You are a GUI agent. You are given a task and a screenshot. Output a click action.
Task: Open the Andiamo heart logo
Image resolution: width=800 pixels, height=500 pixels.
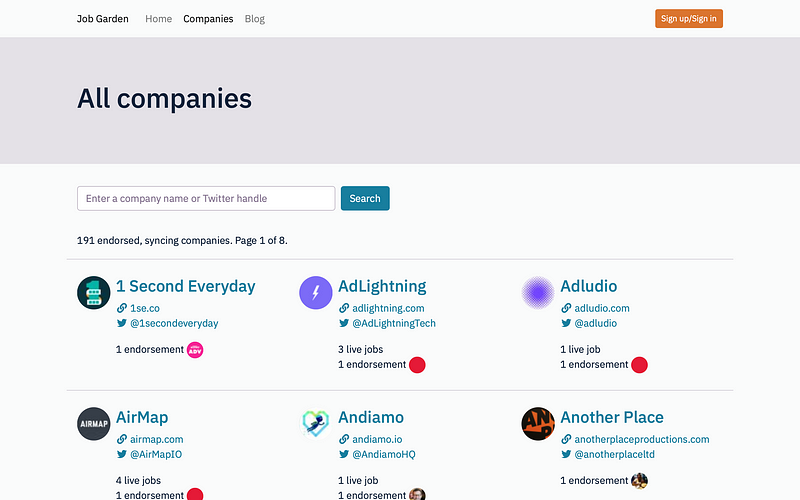[x=316, y=424]
